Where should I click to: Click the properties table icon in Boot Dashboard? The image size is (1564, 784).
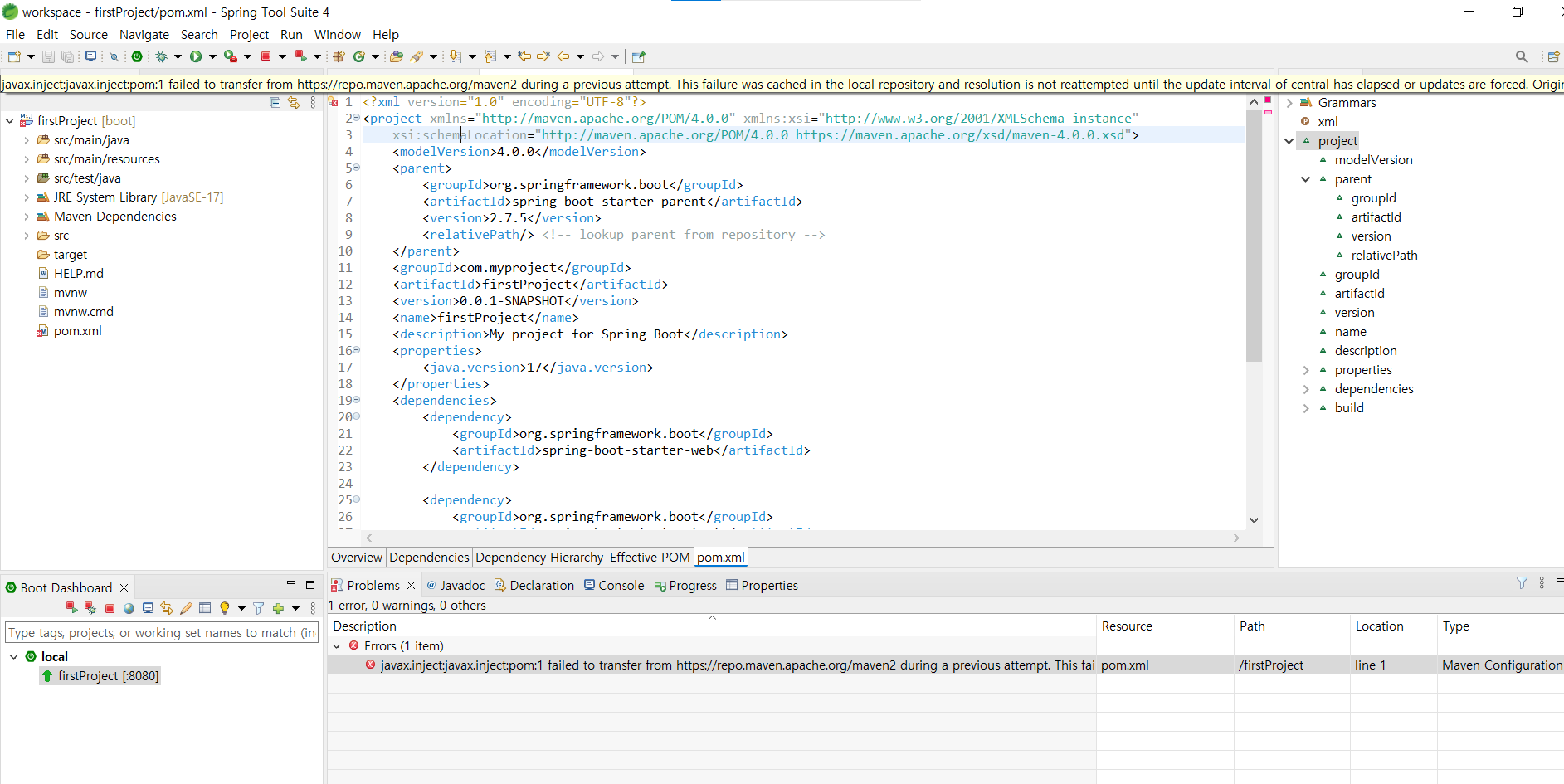[205, 608]
